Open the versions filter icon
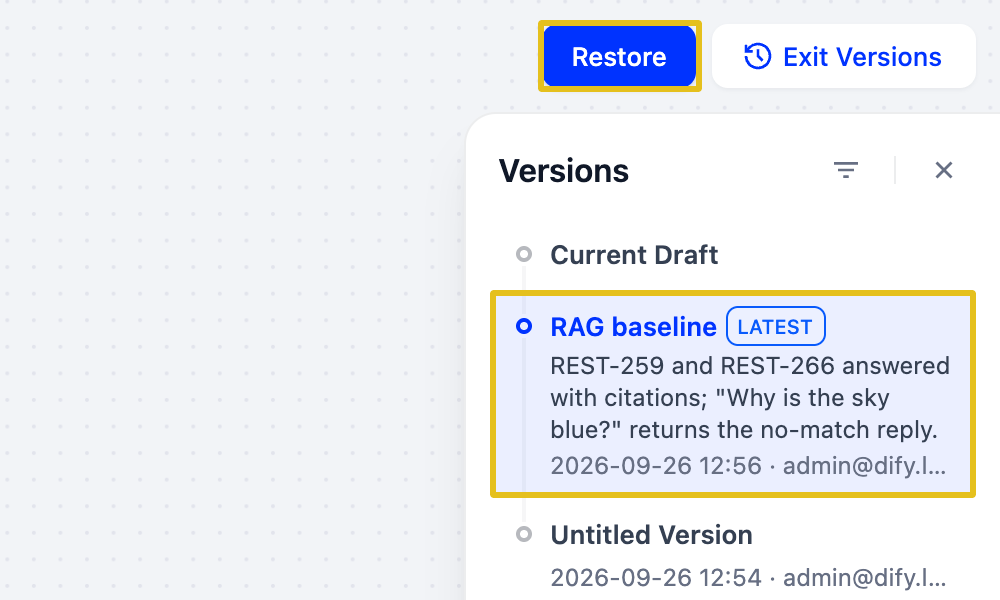 846,170
